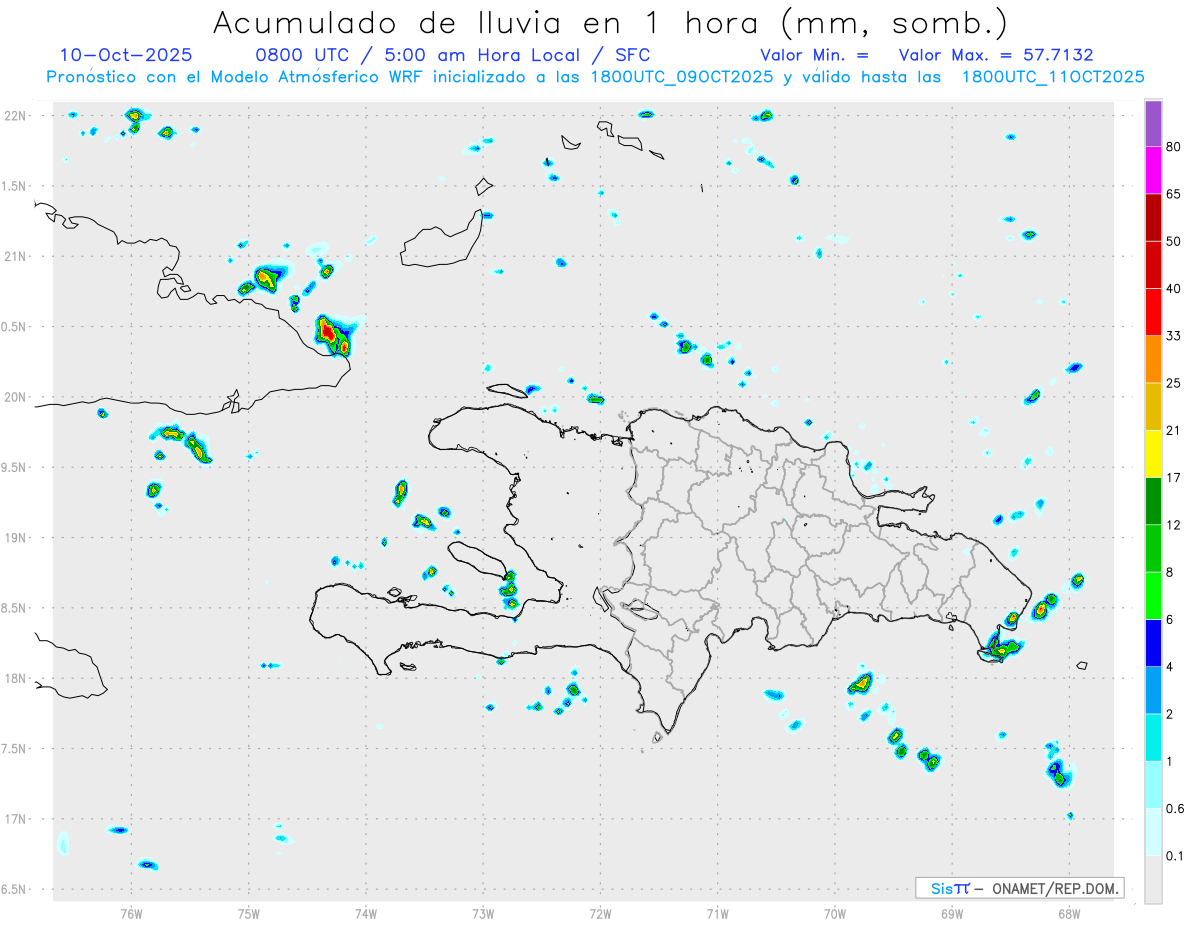This screenshot has height=927, width=1200.
Task: Click the '76W' longitude label
Action: [x=131, y=913]
